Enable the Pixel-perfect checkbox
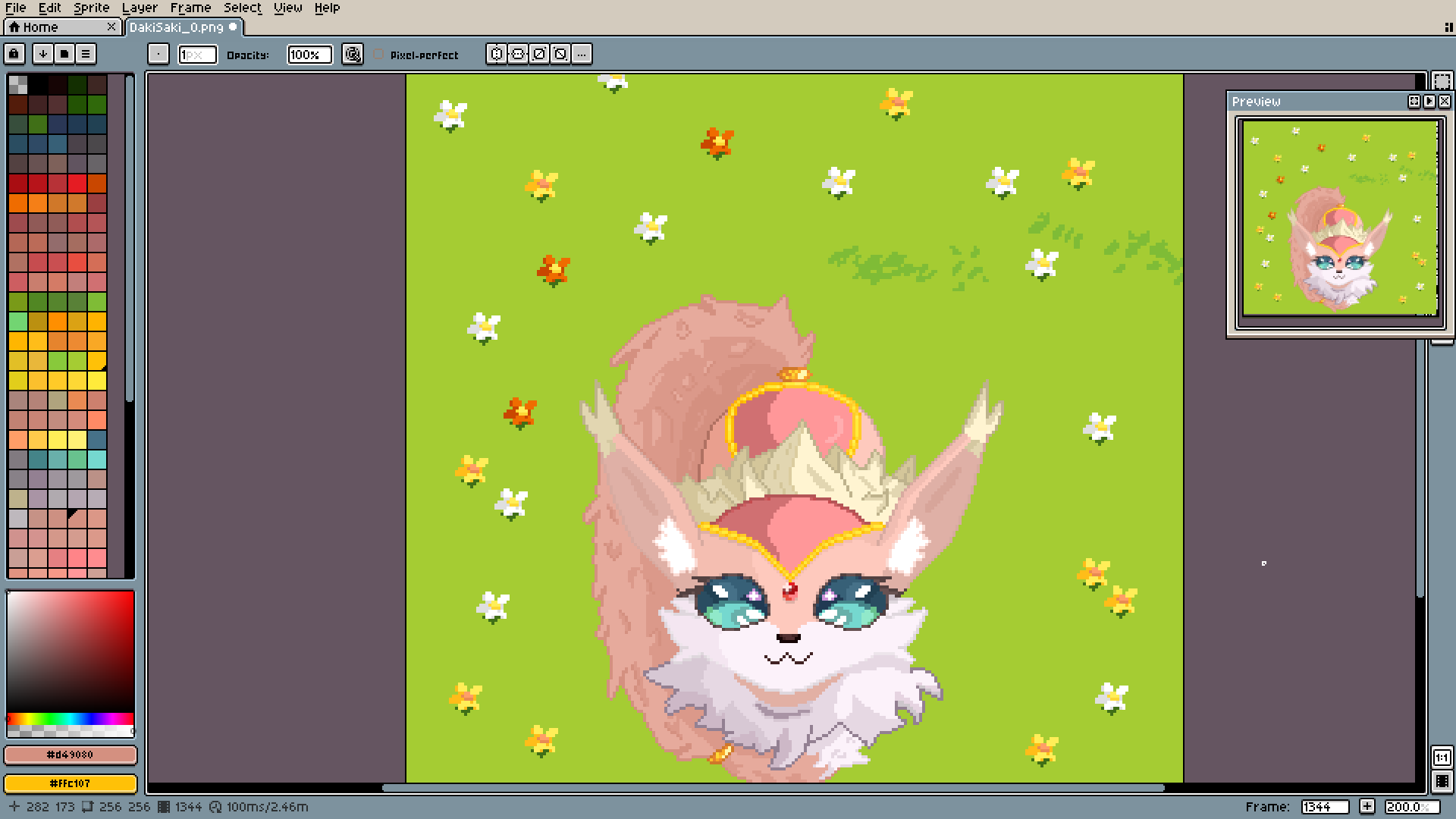This screenshot has height=819, width=1456. (379, 55)
